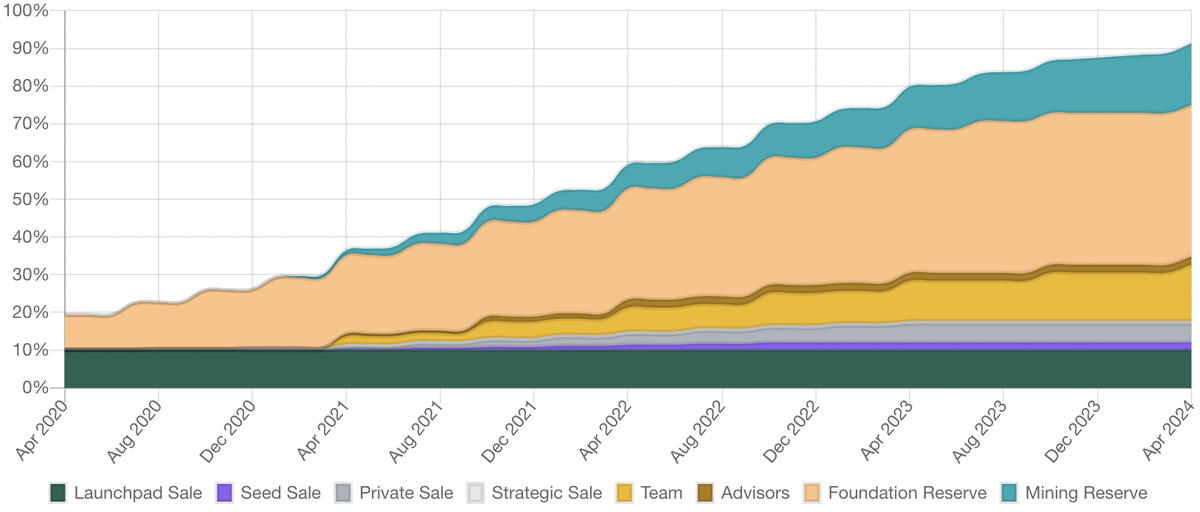Toggle Mining Reserve legend label

click(1087, 493)
